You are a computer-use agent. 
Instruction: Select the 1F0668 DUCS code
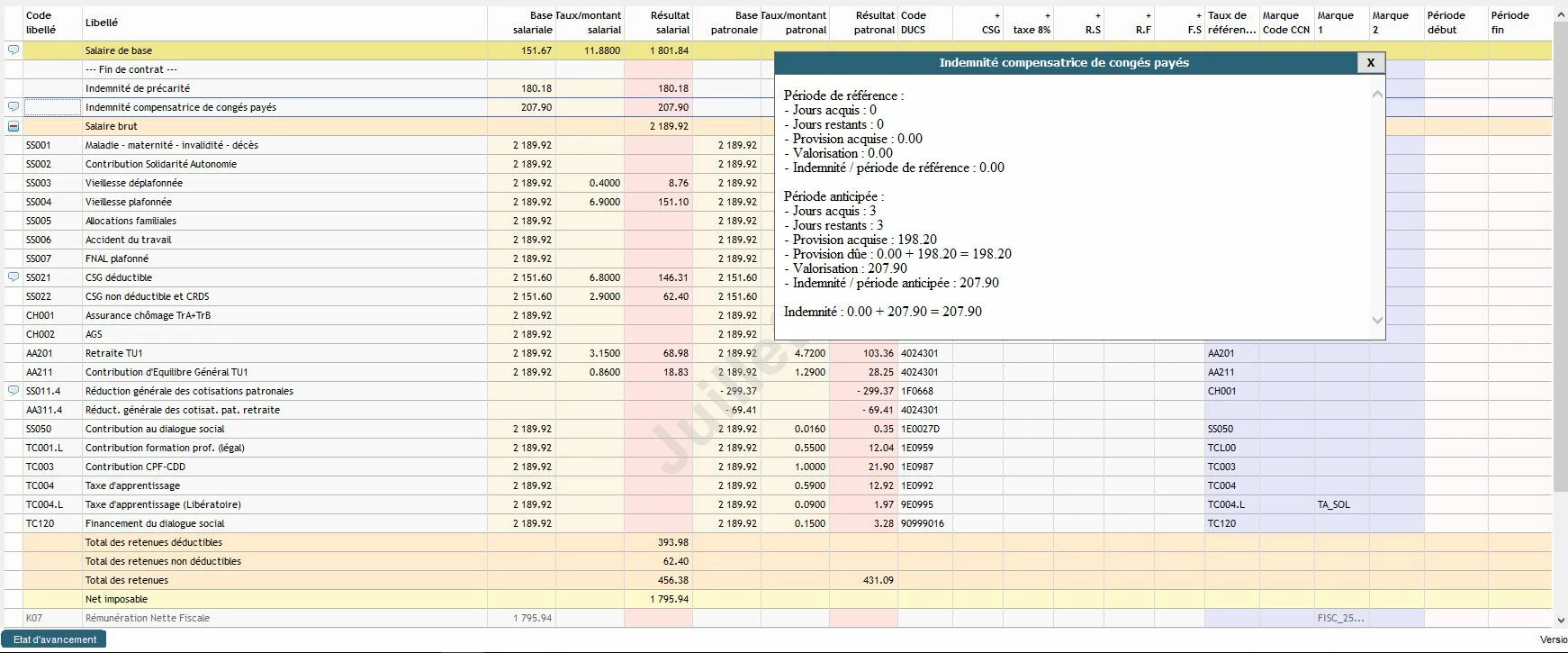(917, 391)
